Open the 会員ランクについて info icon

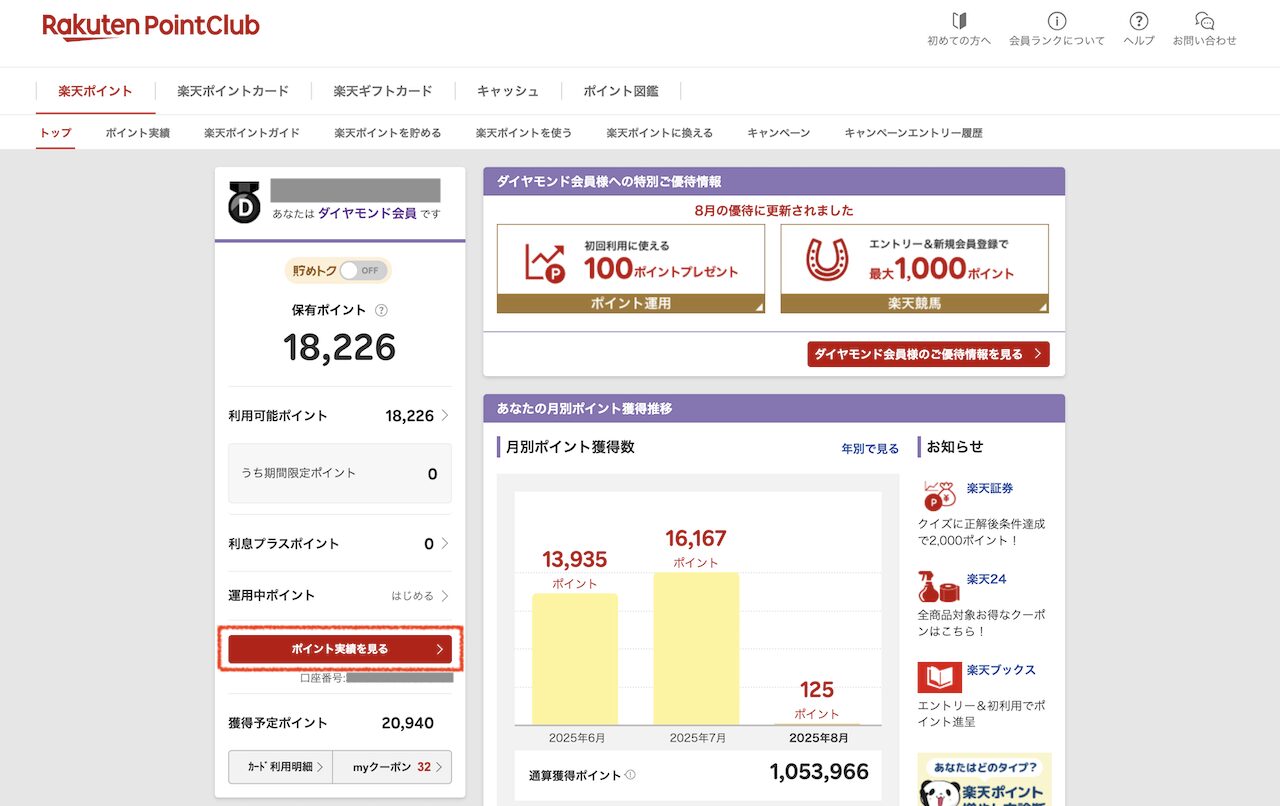pyautogui.click(x=1056, y=21)
